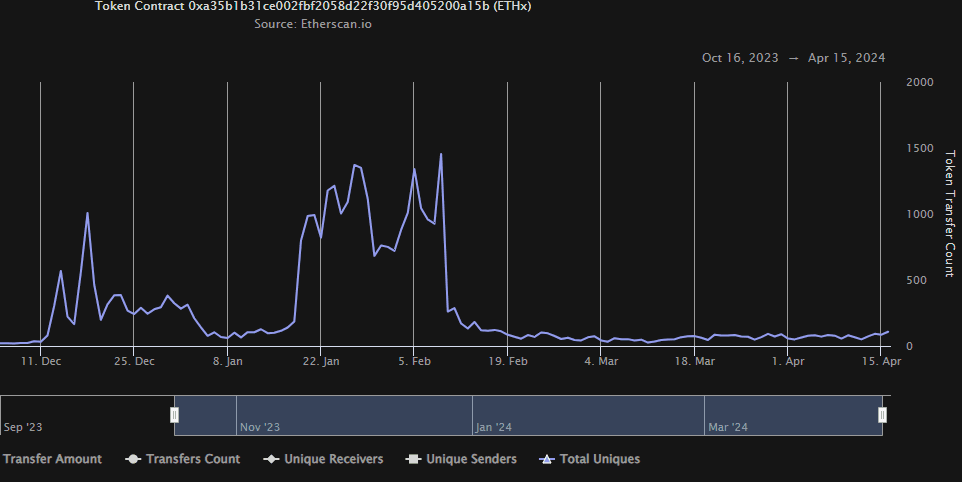Screen dimensions: 962x482
Task: Click the Token Transfer Count axis title
Action: coord(950,213)
